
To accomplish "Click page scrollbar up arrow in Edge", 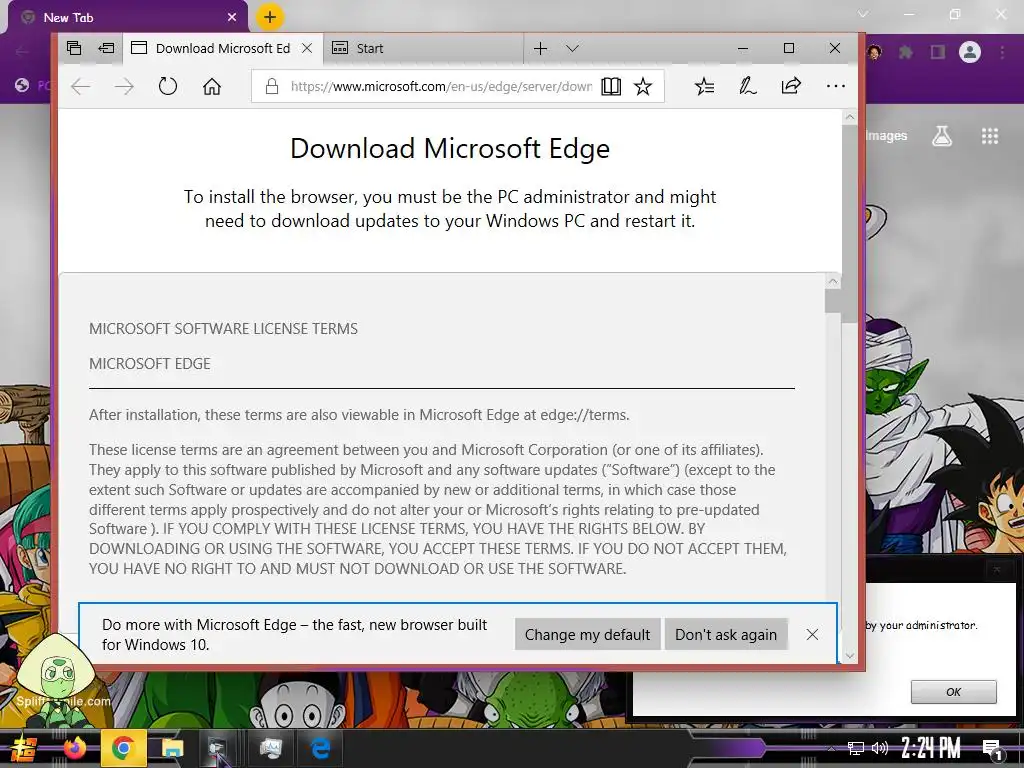I will [x=850, y=118].
